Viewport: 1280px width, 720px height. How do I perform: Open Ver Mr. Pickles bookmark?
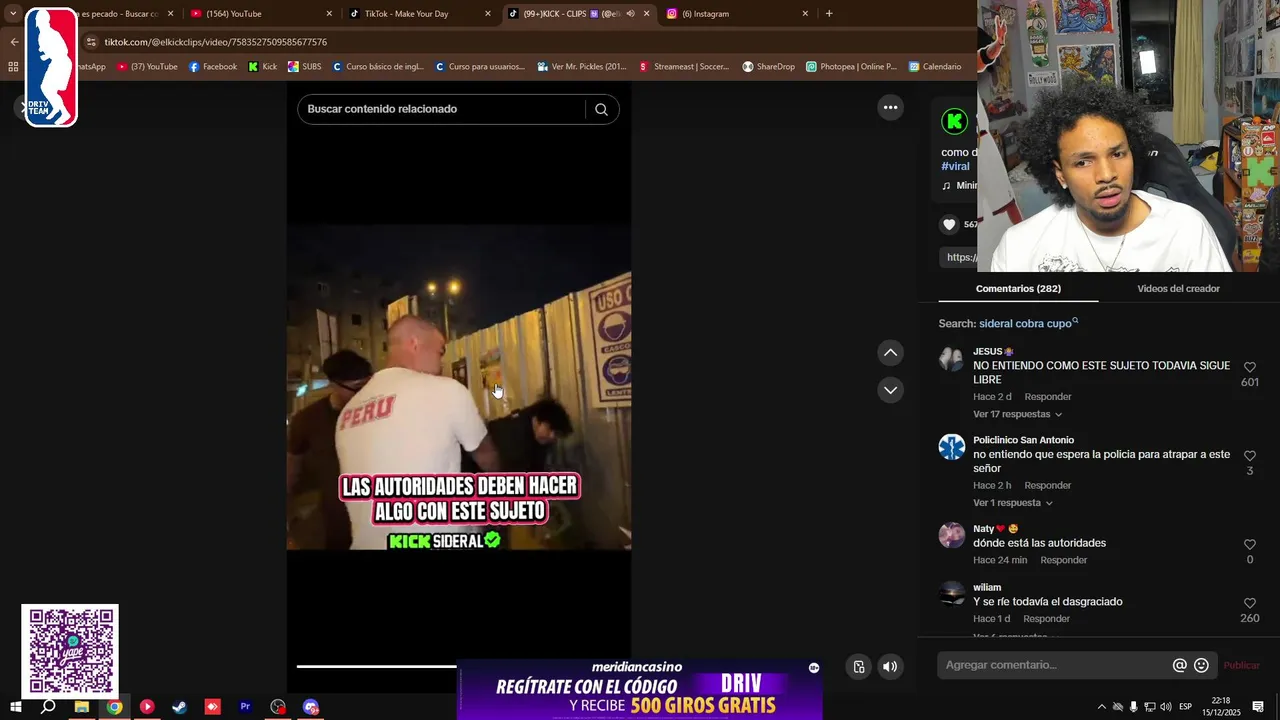pyautogui.click(x=582, y=67)
